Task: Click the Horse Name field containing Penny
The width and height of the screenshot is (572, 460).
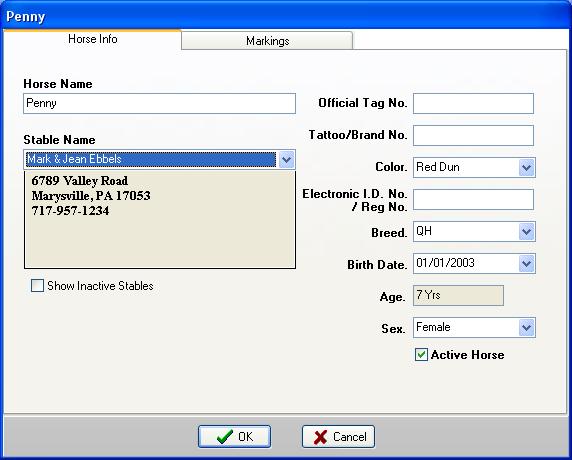Action: (x=159, y=103)
